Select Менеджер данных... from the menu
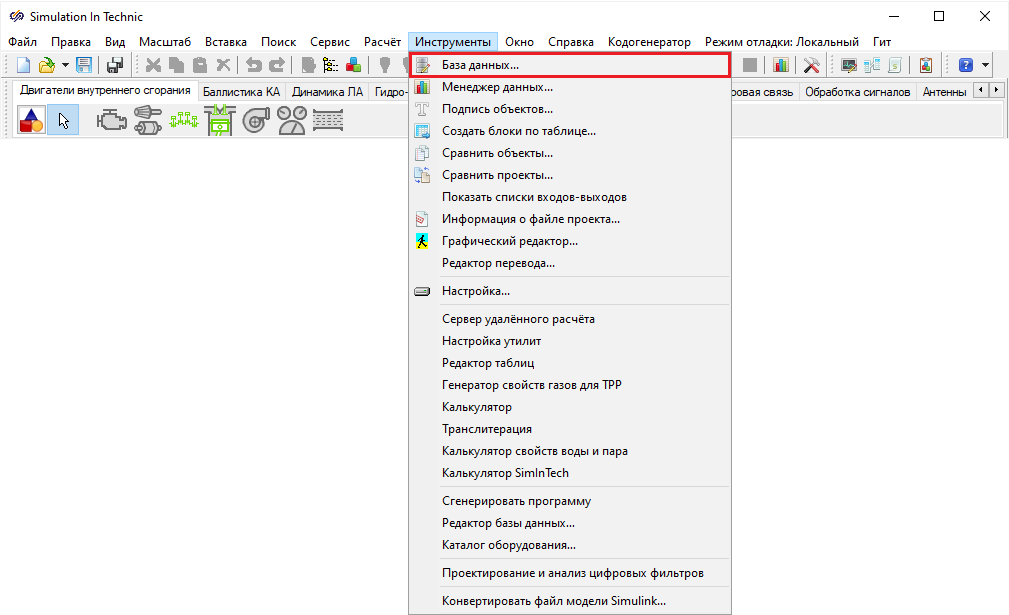This screenshot has height=615, width=1009. click(x=497, y=87)
